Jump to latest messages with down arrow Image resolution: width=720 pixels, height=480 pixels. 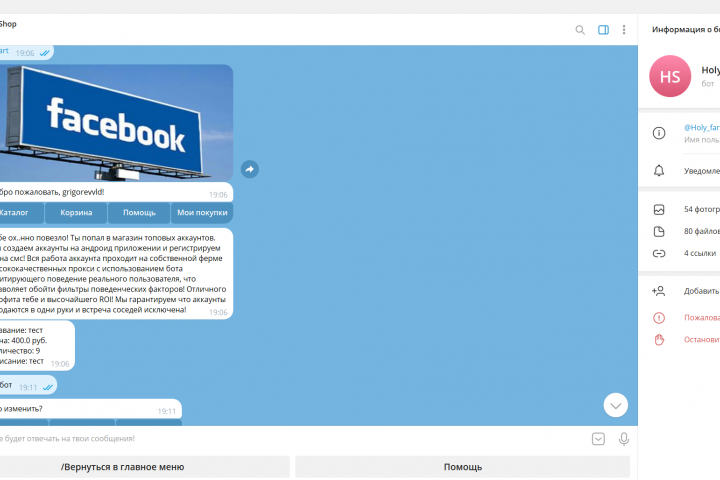(x=616, y=405)
